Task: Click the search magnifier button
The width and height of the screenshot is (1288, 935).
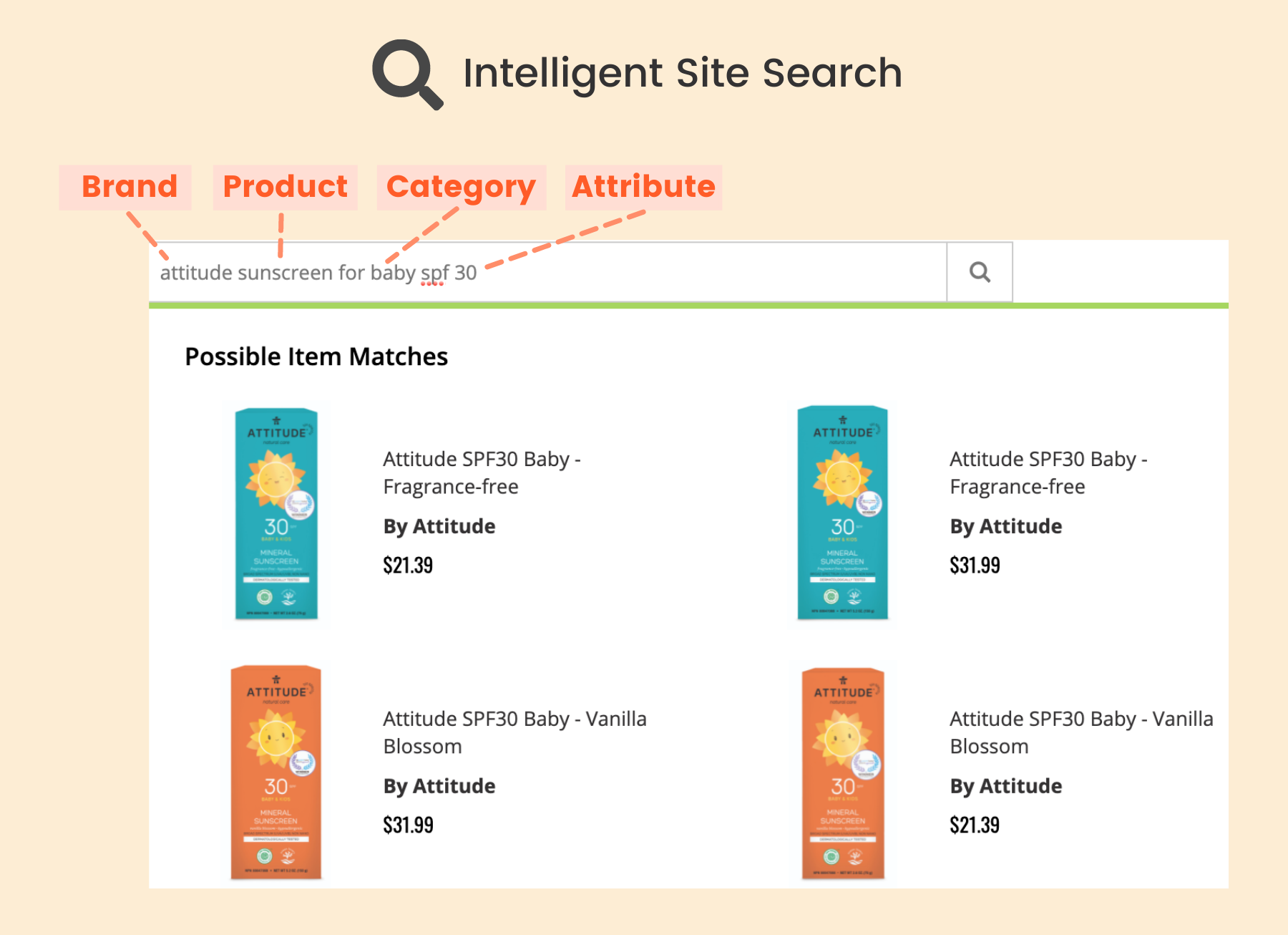Action: [x=980, y=272]
